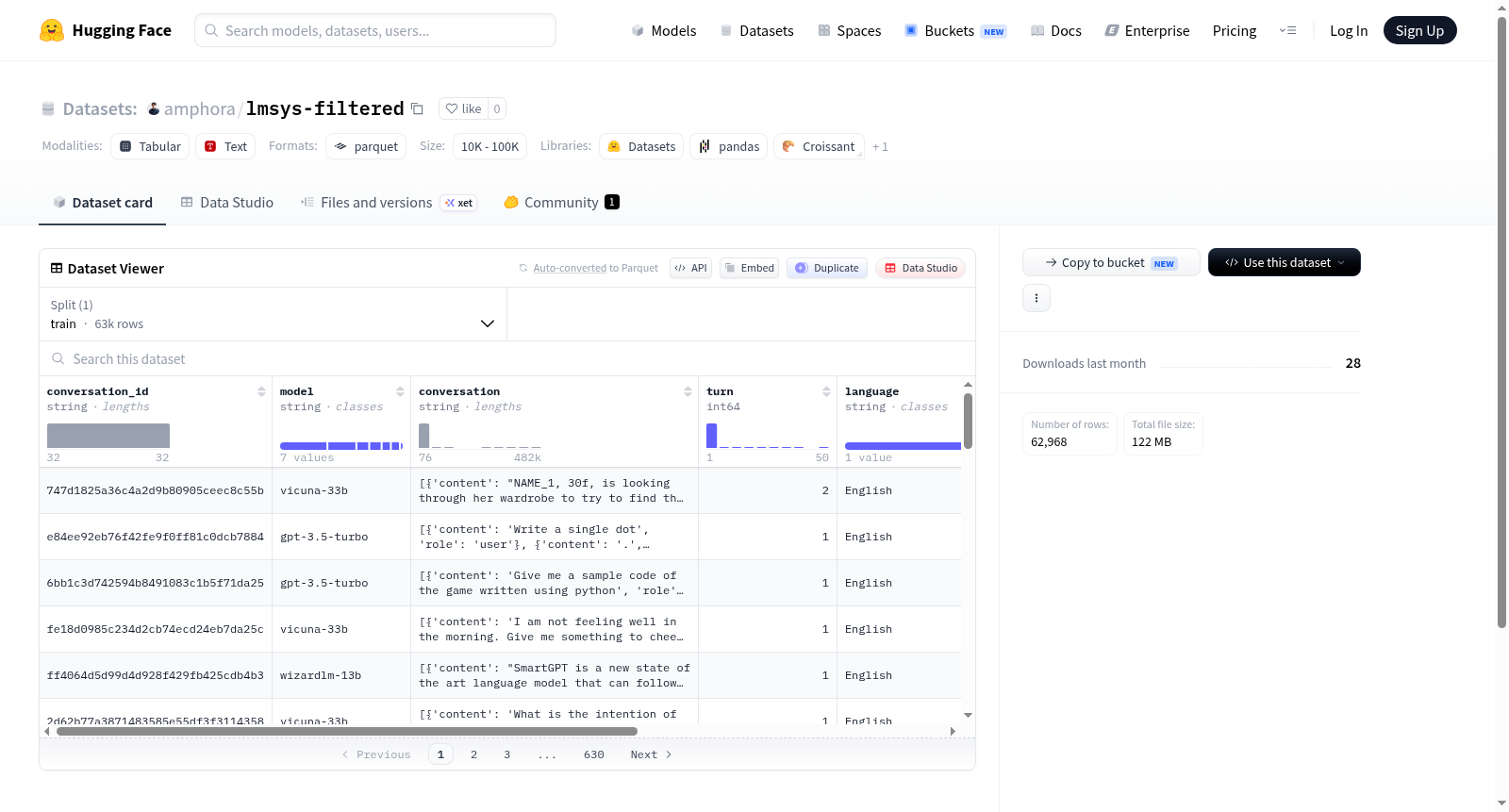Filter by the Croissant library tag

tap(819, 146)
